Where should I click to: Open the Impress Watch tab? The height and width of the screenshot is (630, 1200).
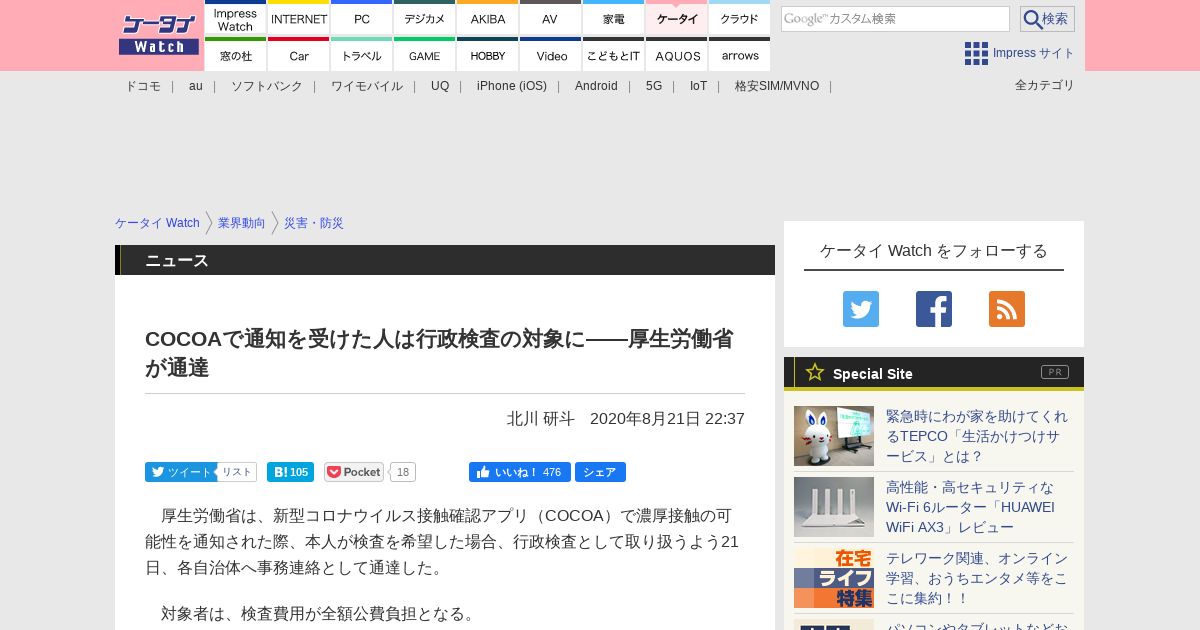pos(235,19)
